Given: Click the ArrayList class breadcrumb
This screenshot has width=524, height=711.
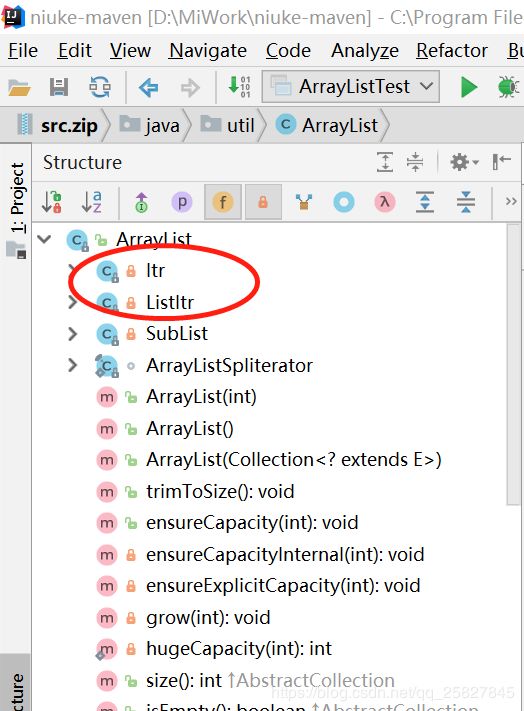Looking at the screenshot, I should click(327, 125).
